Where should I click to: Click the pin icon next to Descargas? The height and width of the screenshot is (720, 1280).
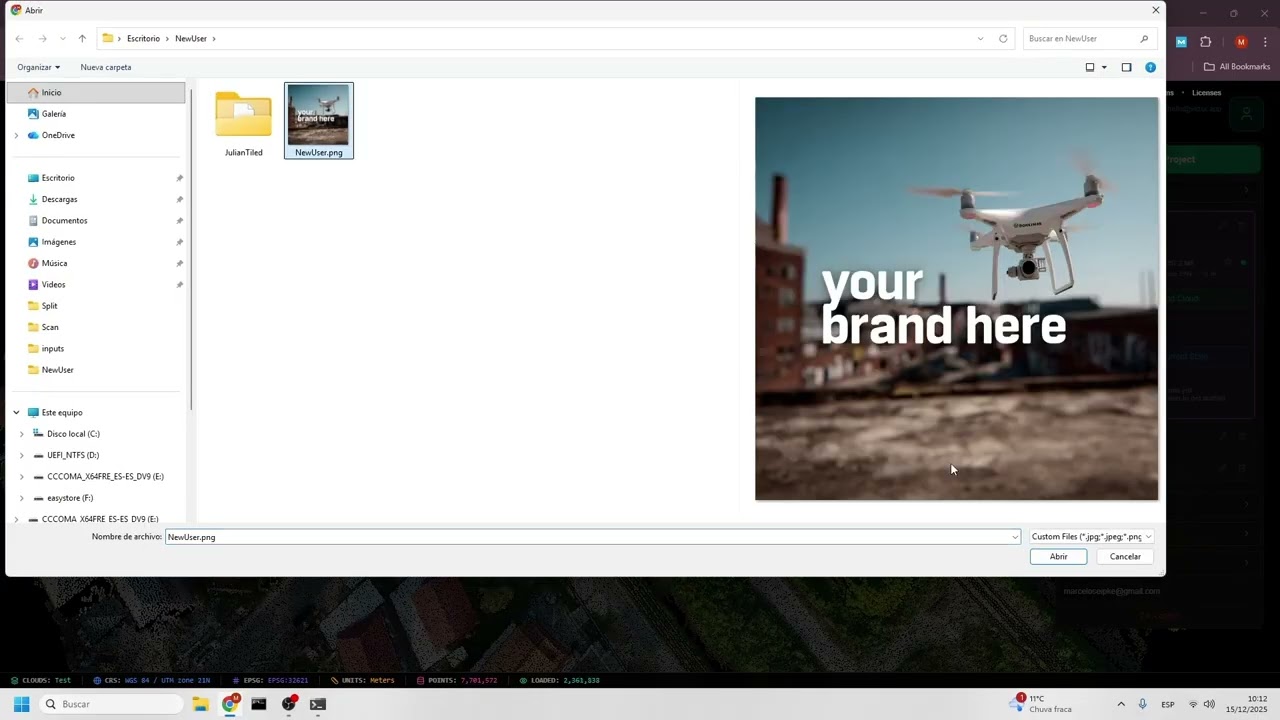(179, 199)
